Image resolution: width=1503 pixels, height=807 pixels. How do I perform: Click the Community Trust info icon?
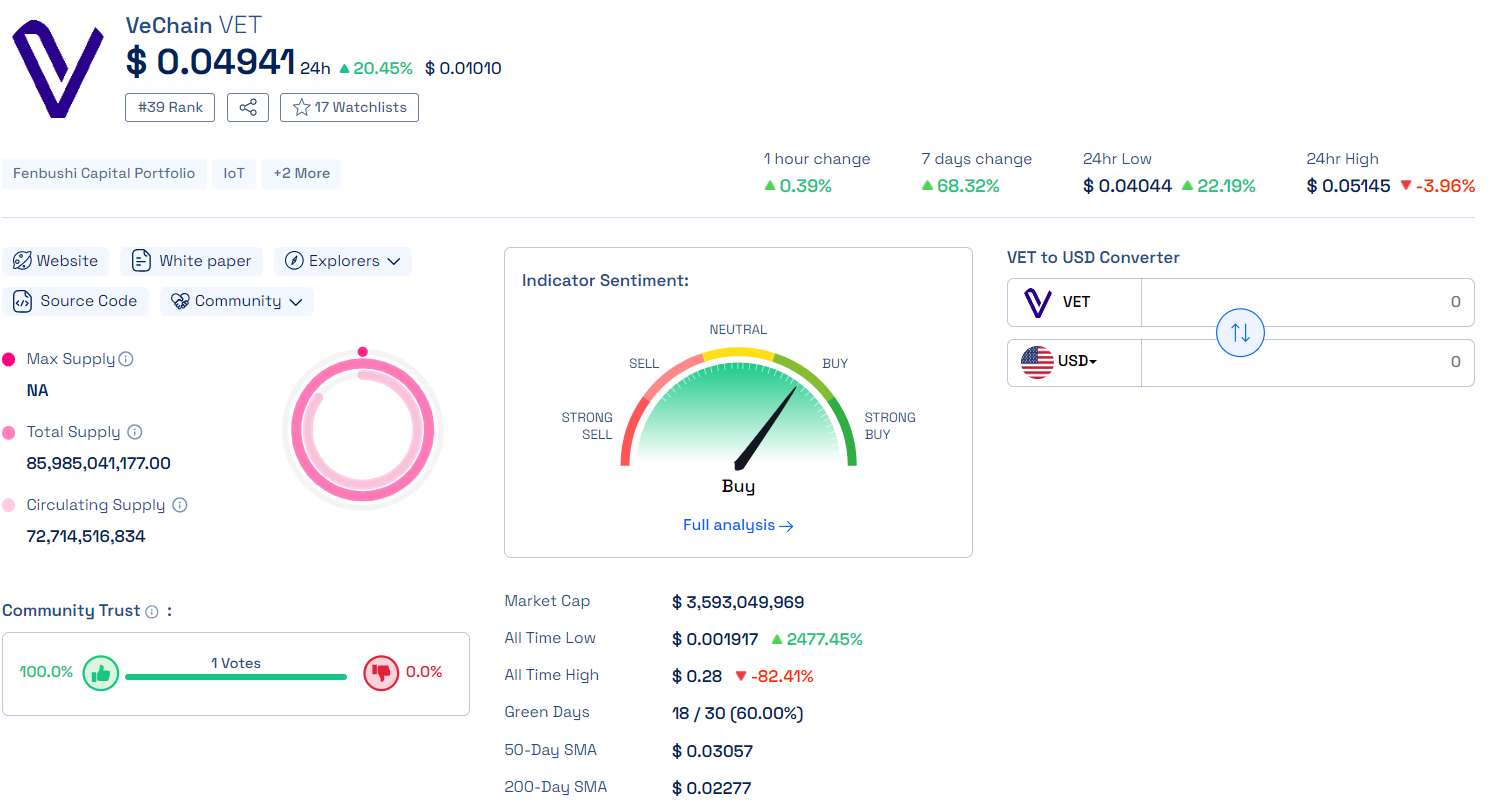coord(152,611)
